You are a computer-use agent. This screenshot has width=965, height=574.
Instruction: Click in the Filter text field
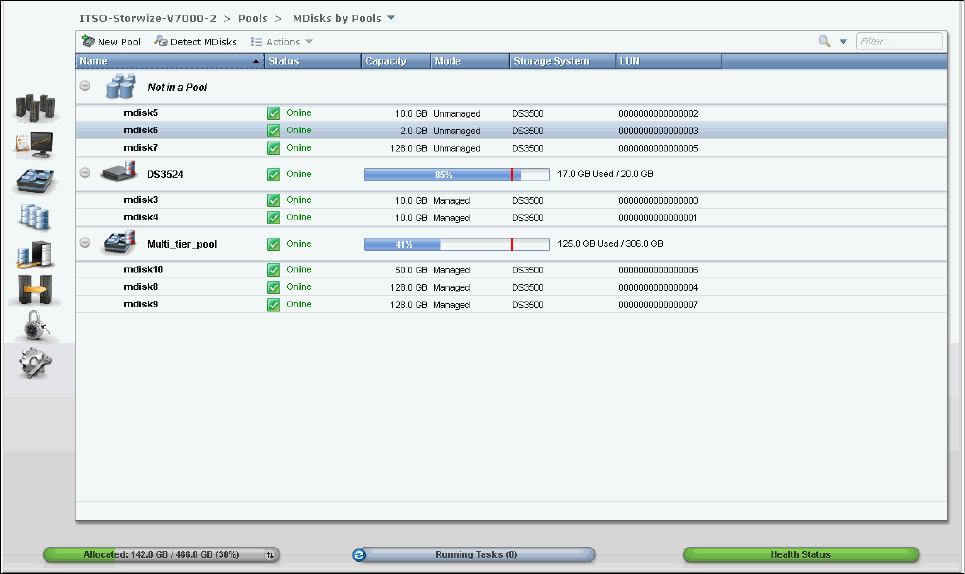click(898, 42)
